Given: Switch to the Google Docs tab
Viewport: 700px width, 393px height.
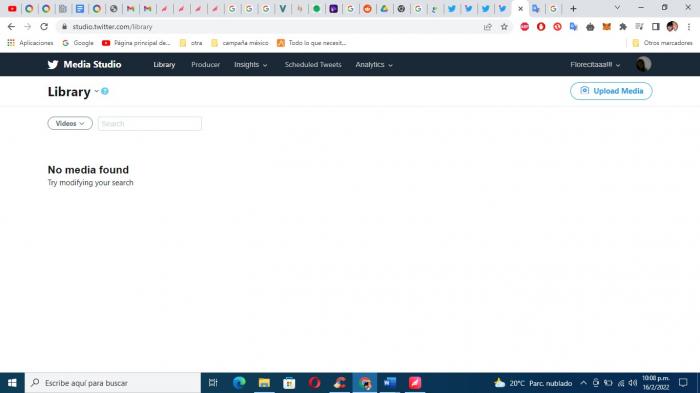Looking at the screenshot, I should [x=80, y=8].
